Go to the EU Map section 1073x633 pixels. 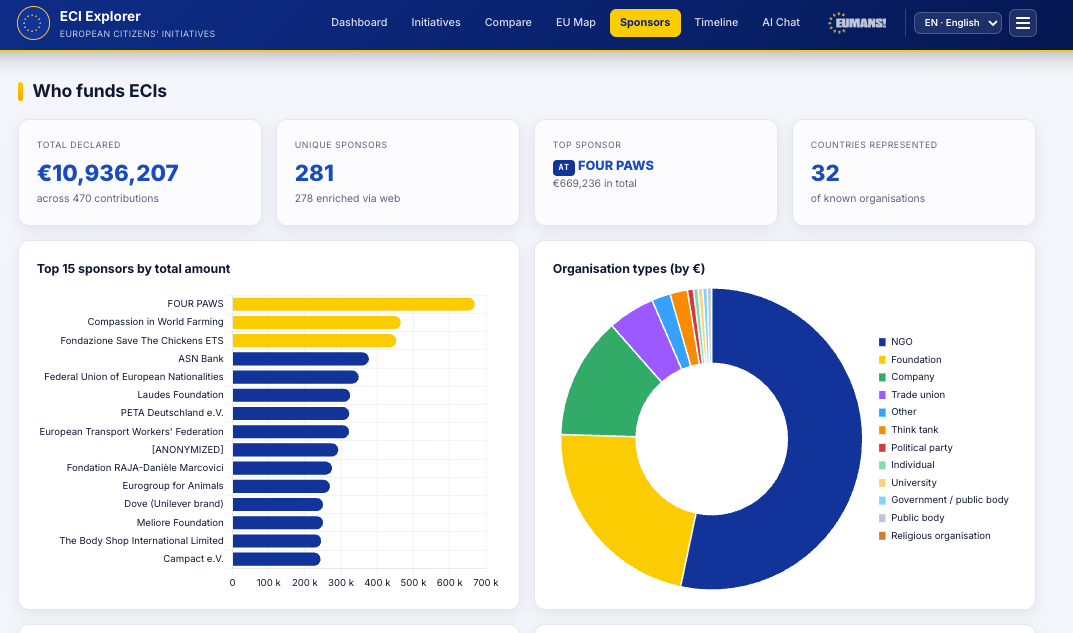(576, 23)
